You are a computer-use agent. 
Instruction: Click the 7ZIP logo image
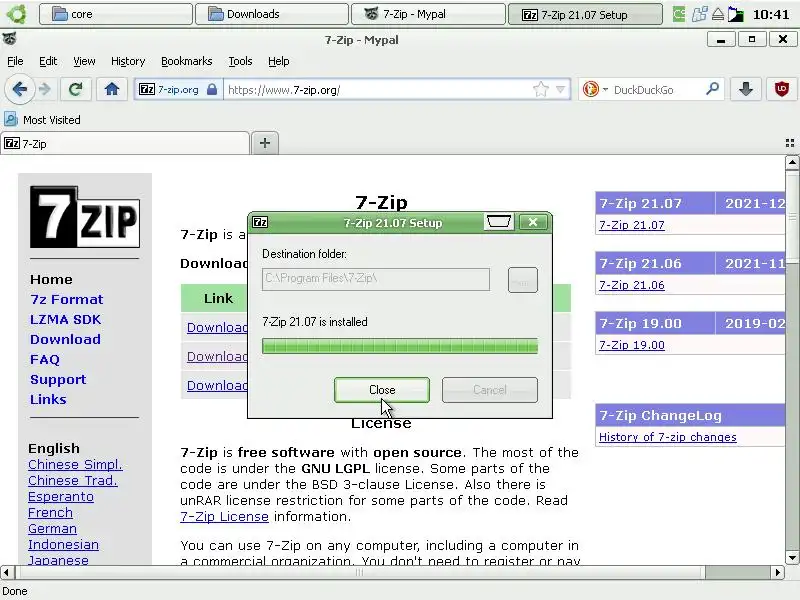(85, 217)
